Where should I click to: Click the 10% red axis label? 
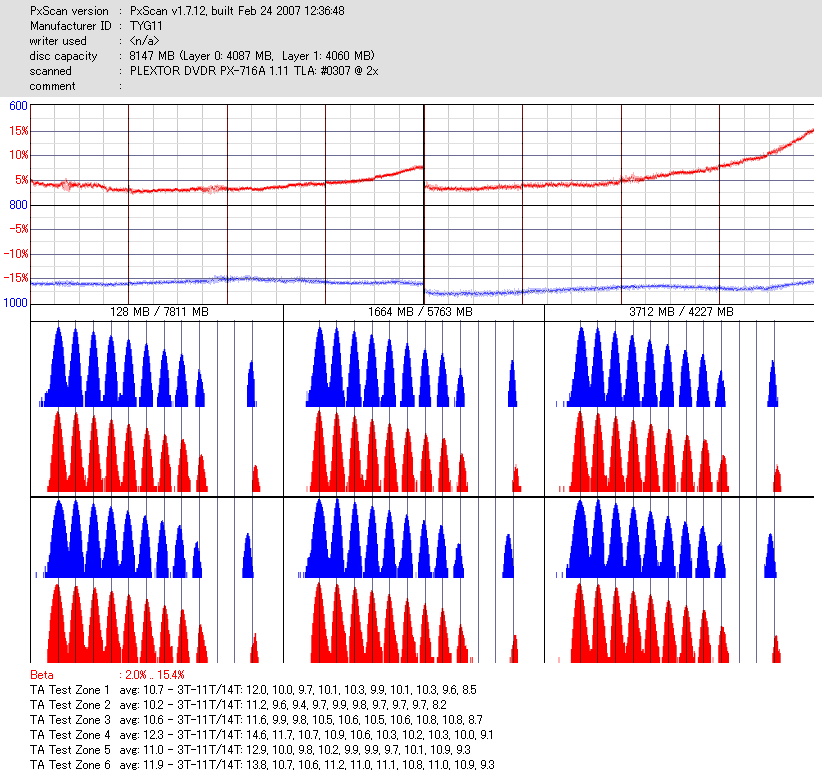pos(19,155)
